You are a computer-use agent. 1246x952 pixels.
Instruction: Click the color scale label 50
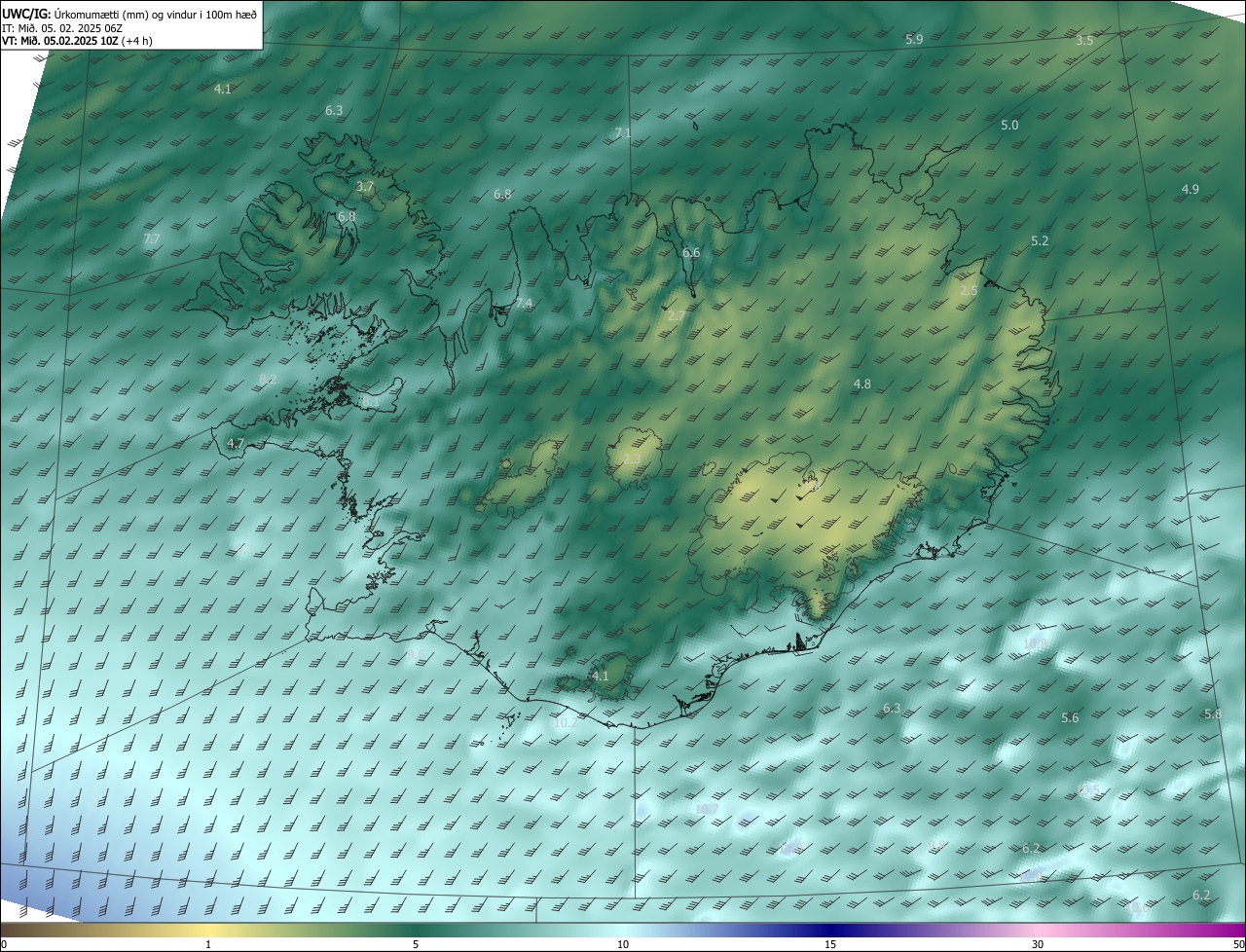tap(1238, 944)
